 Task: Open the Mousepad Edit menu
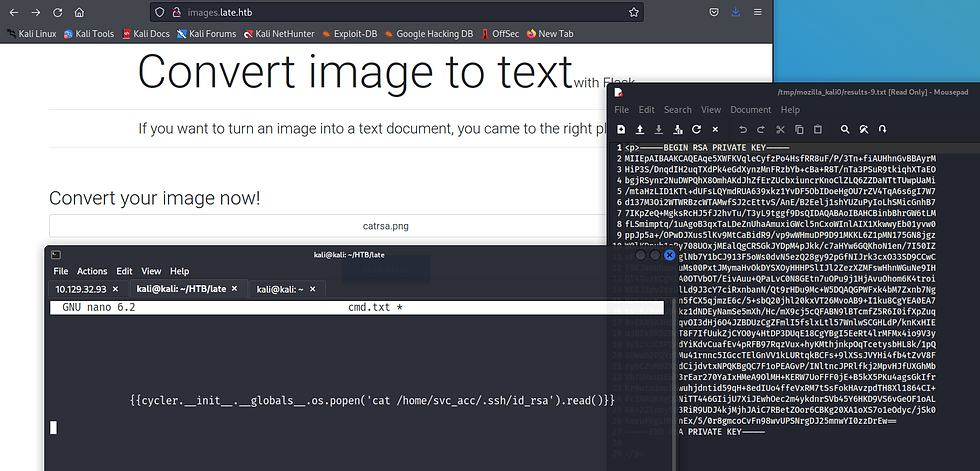646,110
